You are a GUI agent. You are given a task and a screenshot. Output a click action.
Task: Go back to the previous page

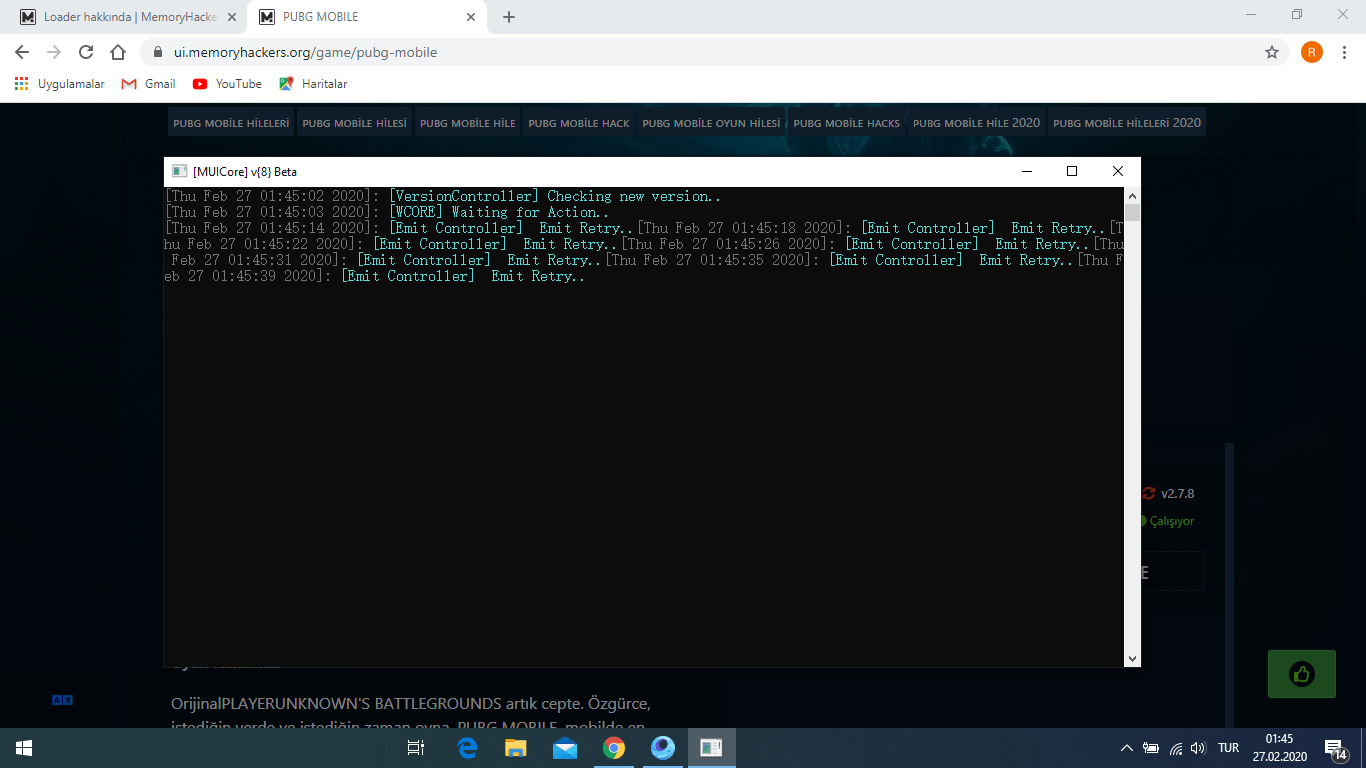click(22, 52)
